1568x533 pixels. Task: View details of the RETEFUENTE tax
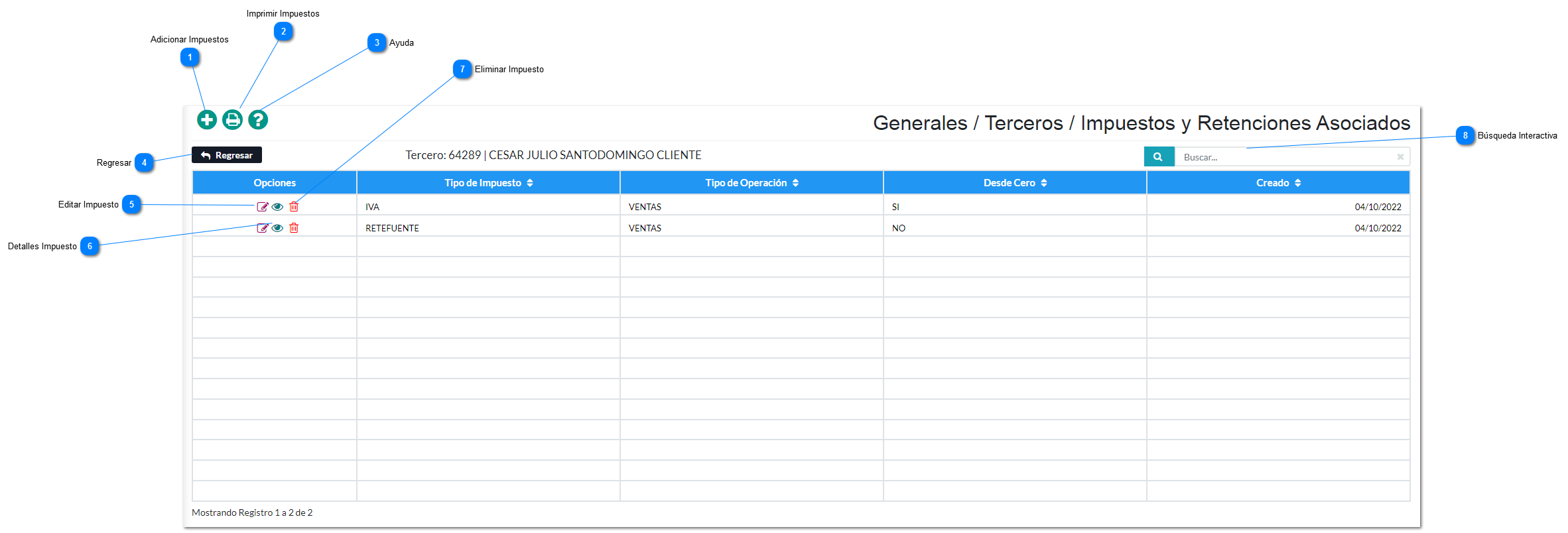(x=278, y=228)
